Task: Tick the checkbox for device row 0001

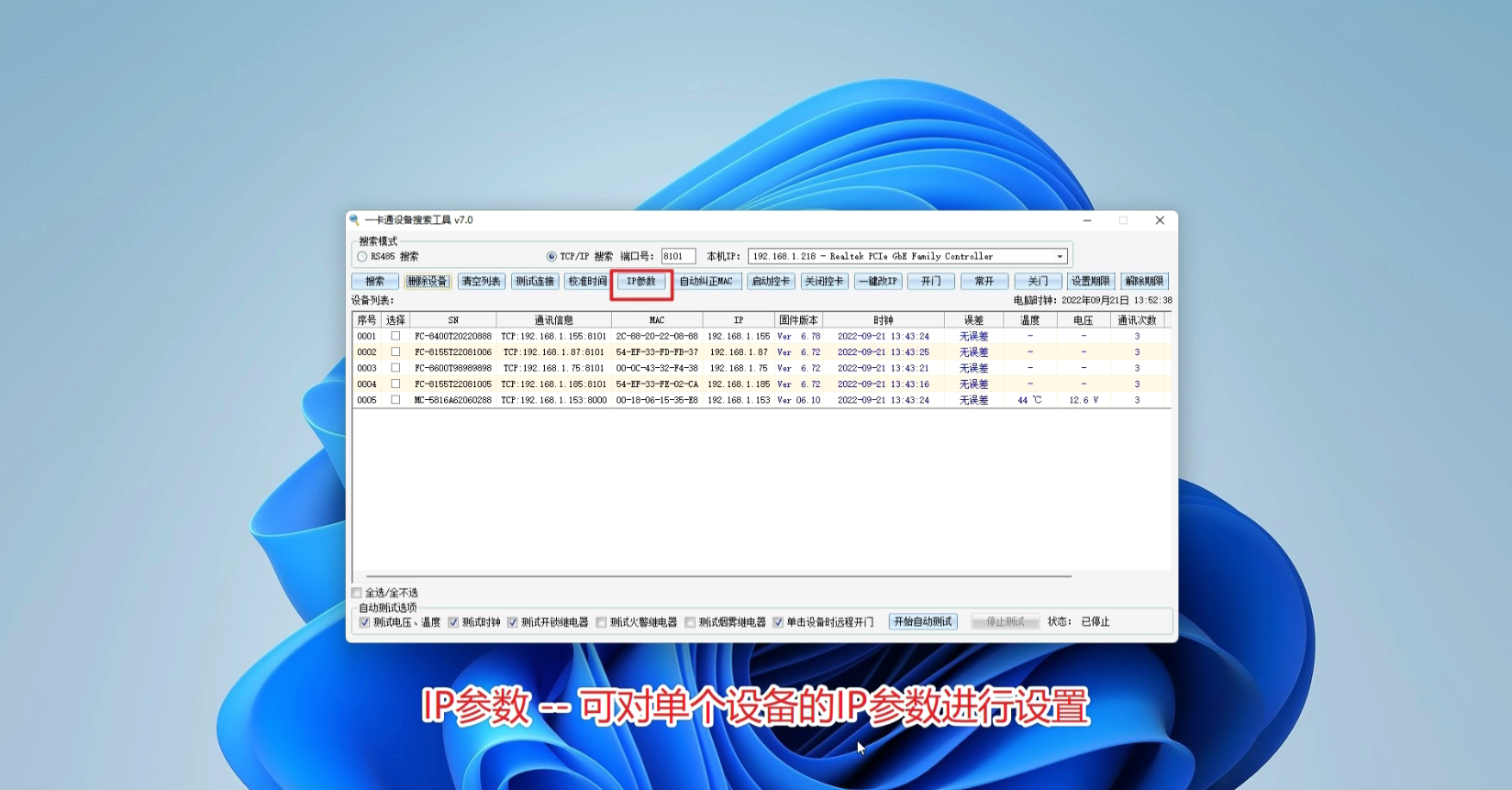Action: click(395, 336)
